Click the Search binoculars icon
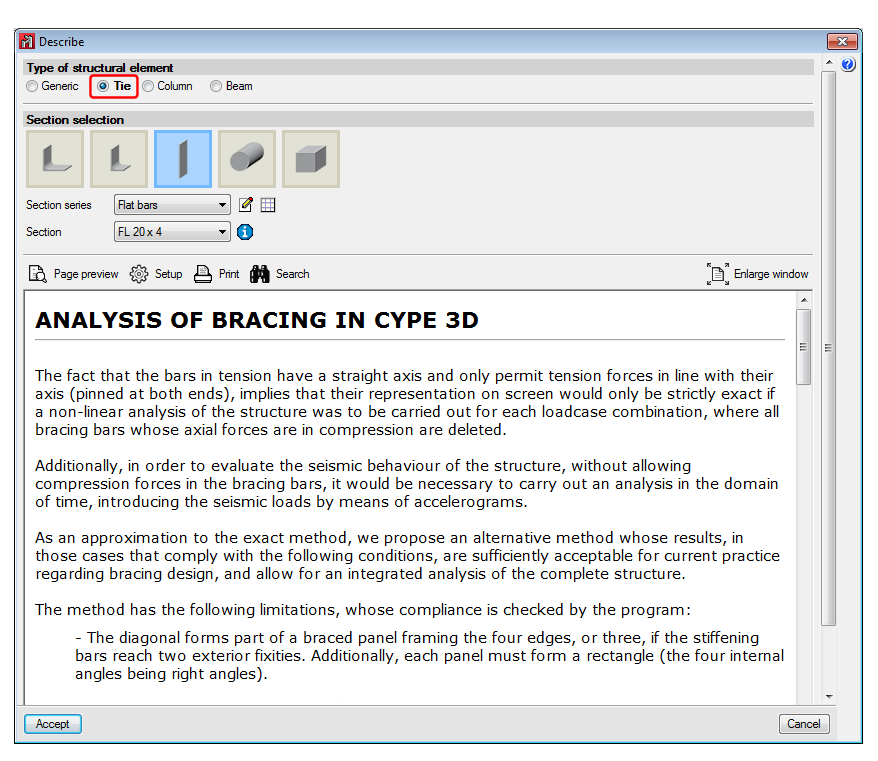The height and width of the screenshot is (761, 878). click(x=260, y=274)
